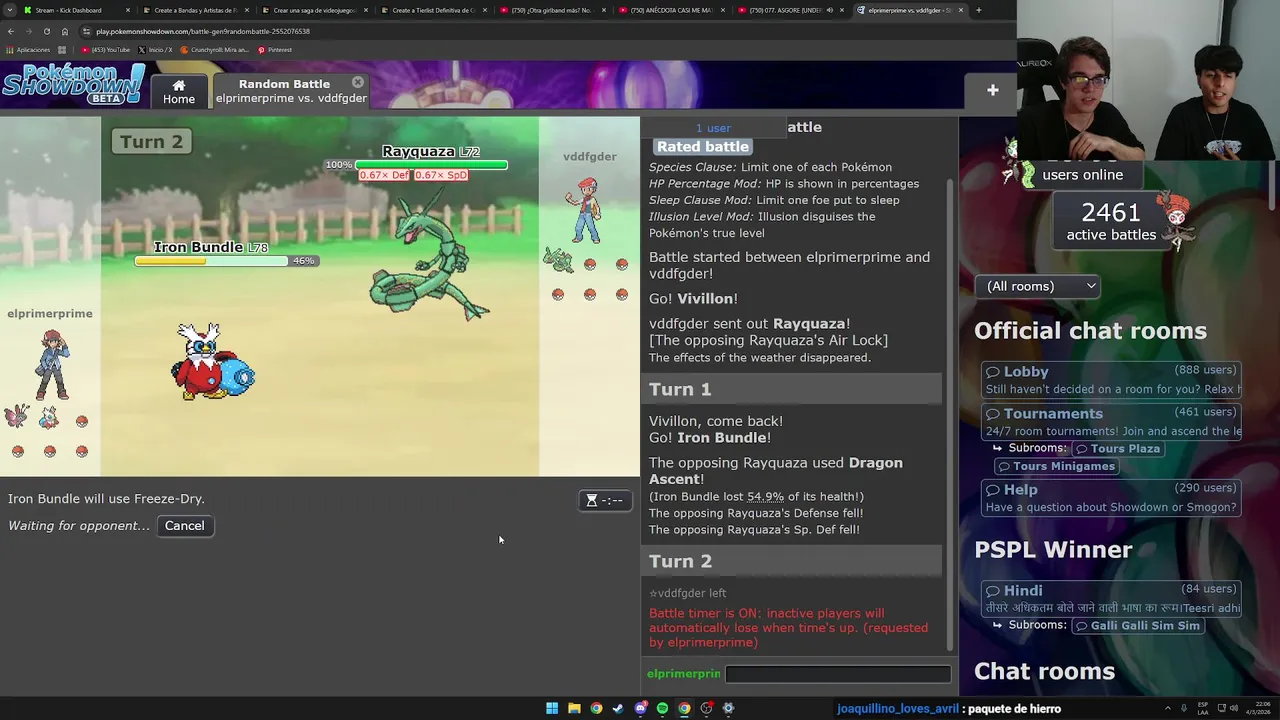Click the Turn 2 heading in battle log
Image resolution: width=1280 pixels, height=720 pixels.
point(680,561)
